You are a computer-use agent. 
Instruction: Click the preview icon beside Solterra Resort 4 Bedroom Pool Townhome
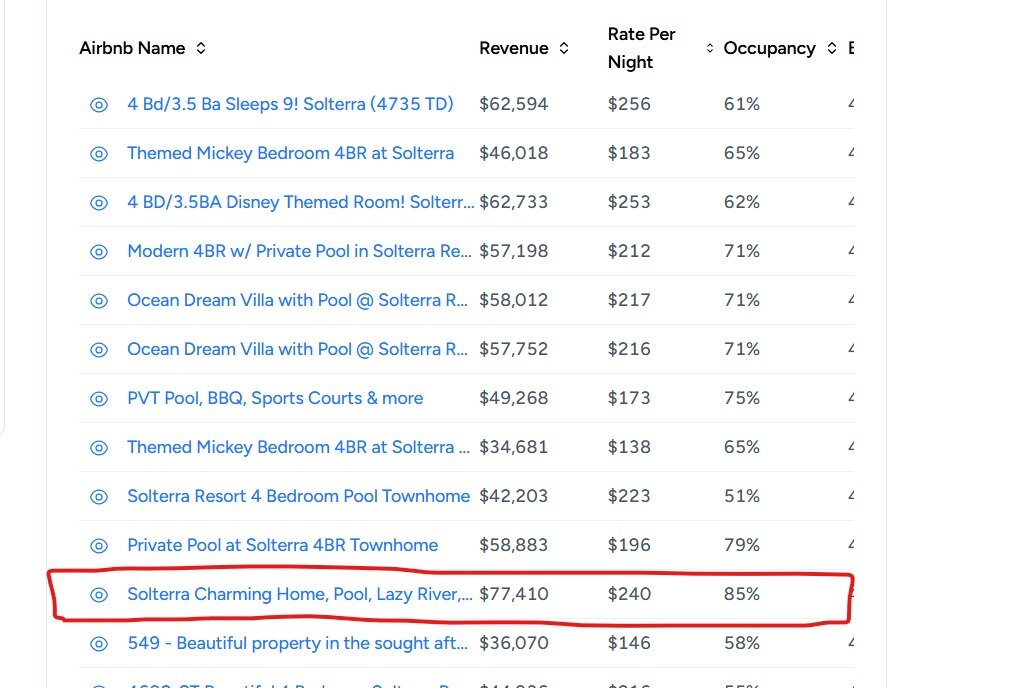click(98, 496)
